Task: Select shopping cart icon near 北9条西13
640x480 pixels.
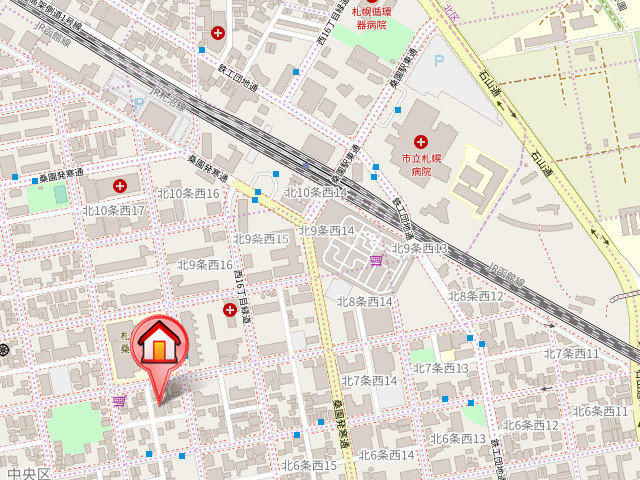Action: click(376, 261)
